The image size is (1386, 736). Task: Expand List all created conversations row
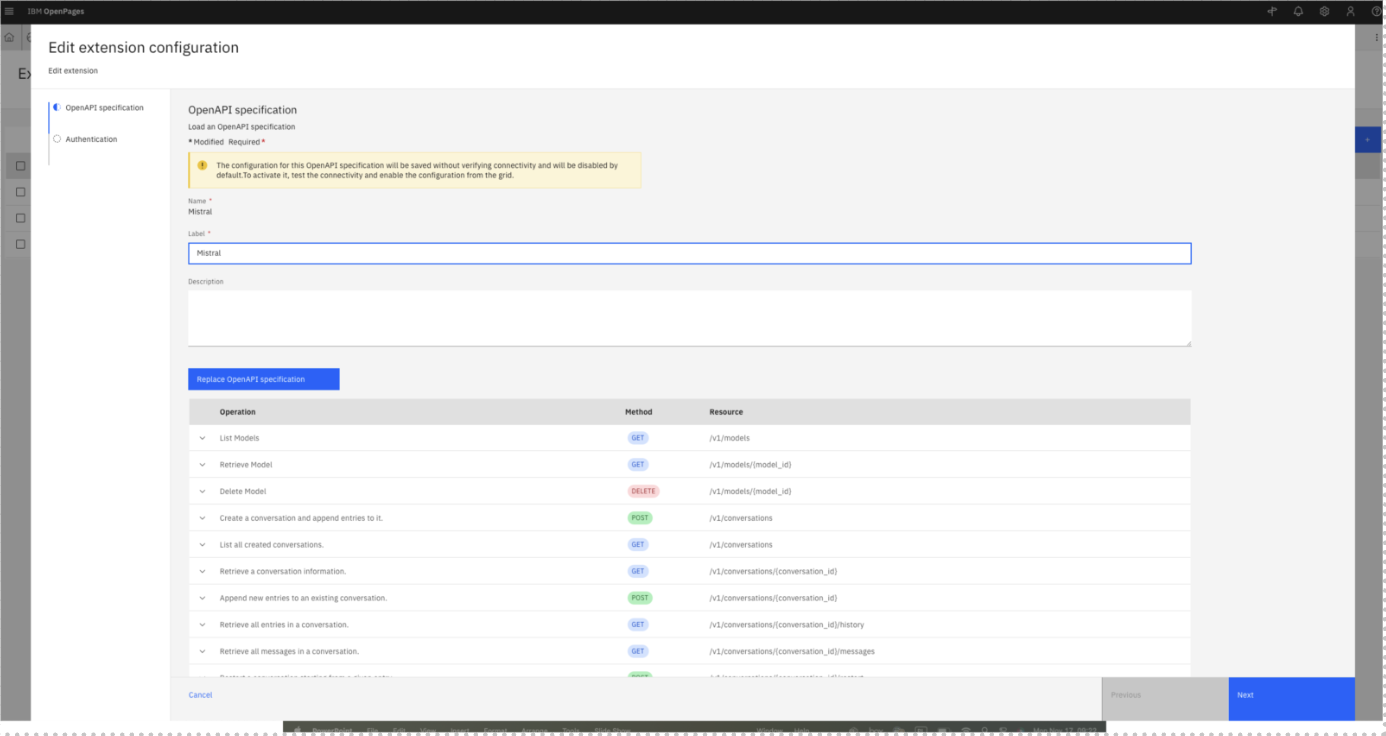click(202, 545)
